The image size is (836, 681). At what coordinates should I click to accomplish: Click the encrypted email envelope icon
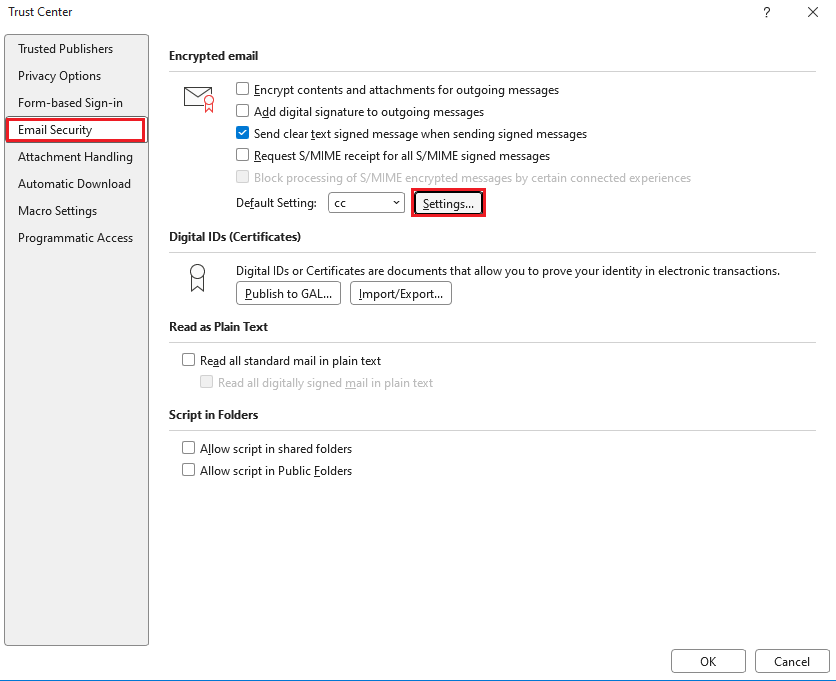click(x=199, y=98)
